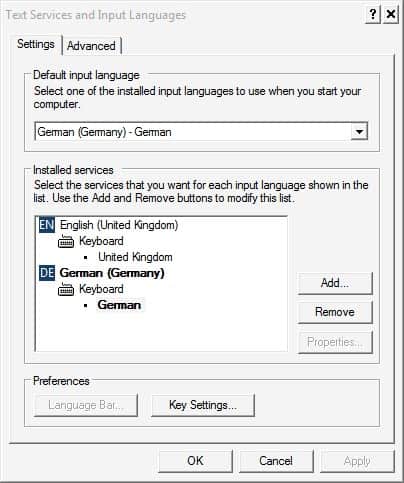
Task: Close the Text Services dialog
Action: pyautogui.click(x=391, y=15)
